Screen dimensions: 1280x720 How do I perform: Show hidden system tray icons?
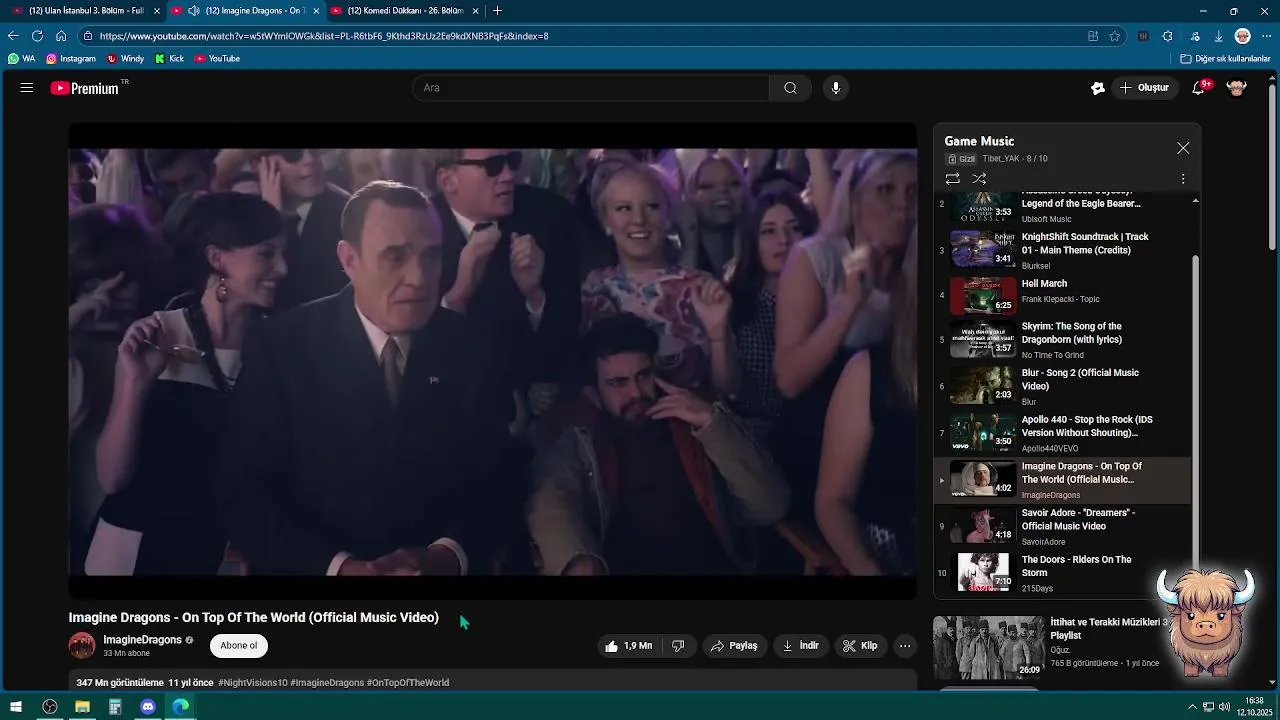coord(1192,707)
